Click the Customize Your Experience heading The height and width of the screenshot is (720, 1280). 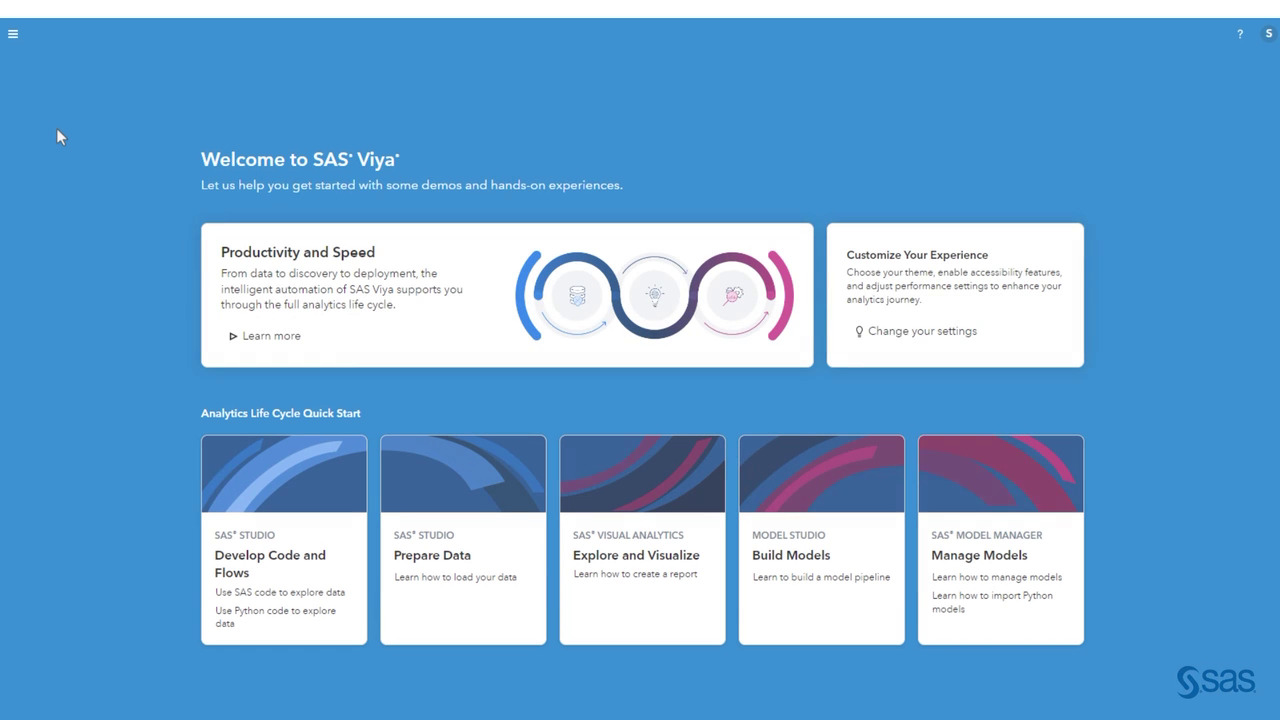(917, 255)
